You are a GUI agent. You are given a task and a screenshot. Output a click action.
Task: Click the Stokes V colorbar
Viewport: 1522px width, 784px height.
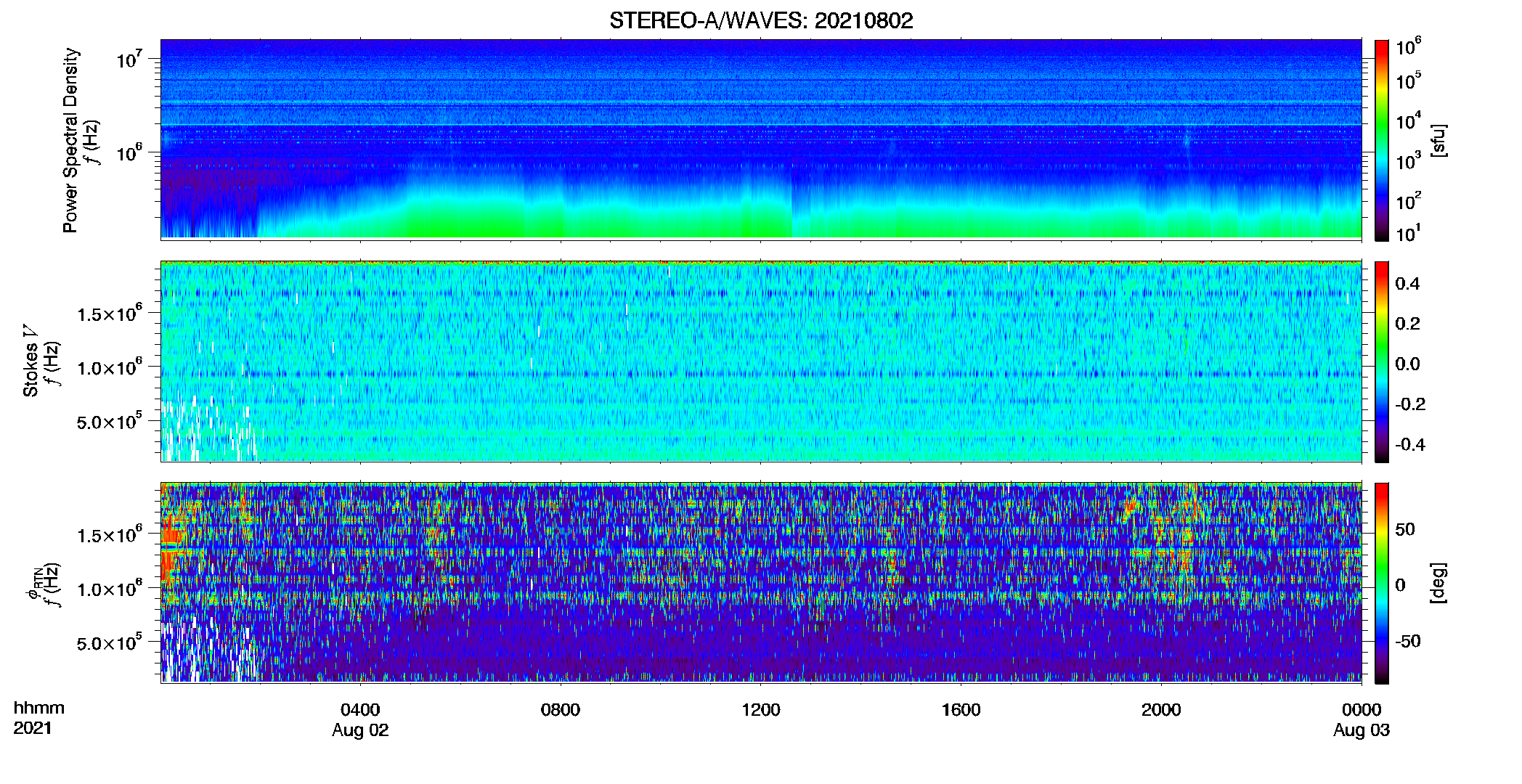(1382, 362)
